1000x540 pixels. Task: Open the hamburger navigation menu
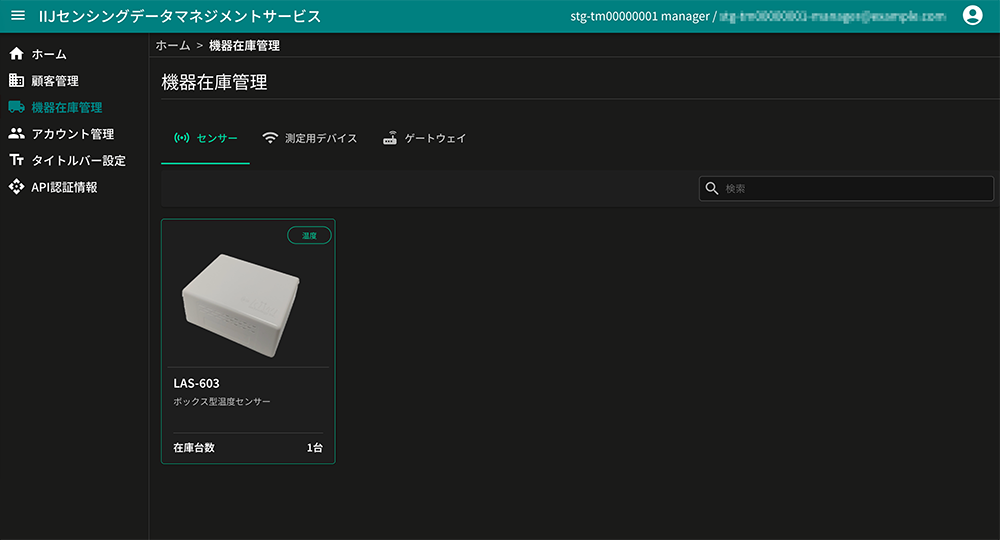tap(17, 16)
